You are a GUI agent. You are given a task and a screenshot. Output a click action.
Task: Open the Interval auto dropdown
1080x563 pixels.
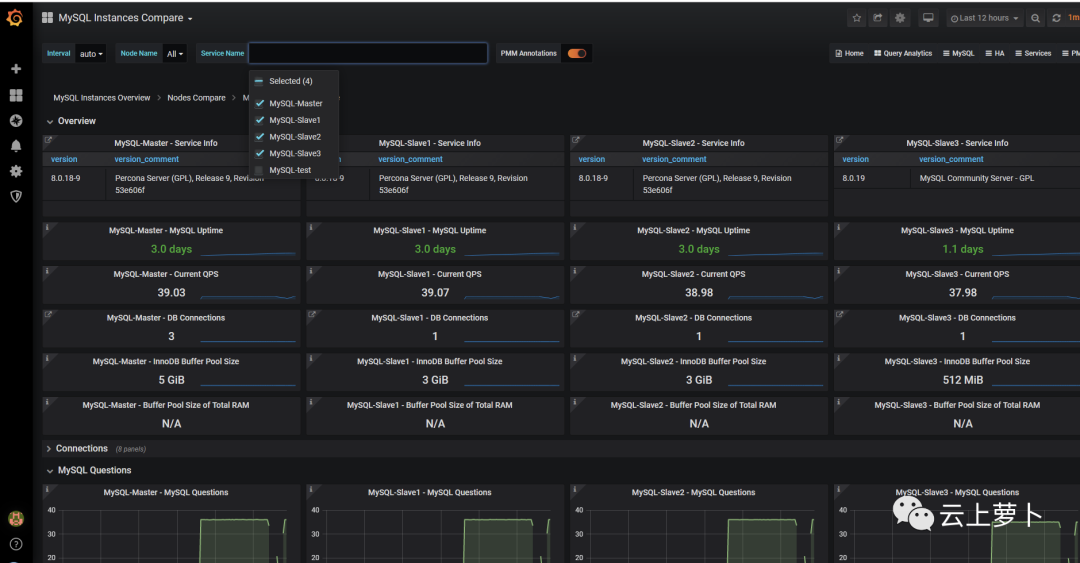91,53
